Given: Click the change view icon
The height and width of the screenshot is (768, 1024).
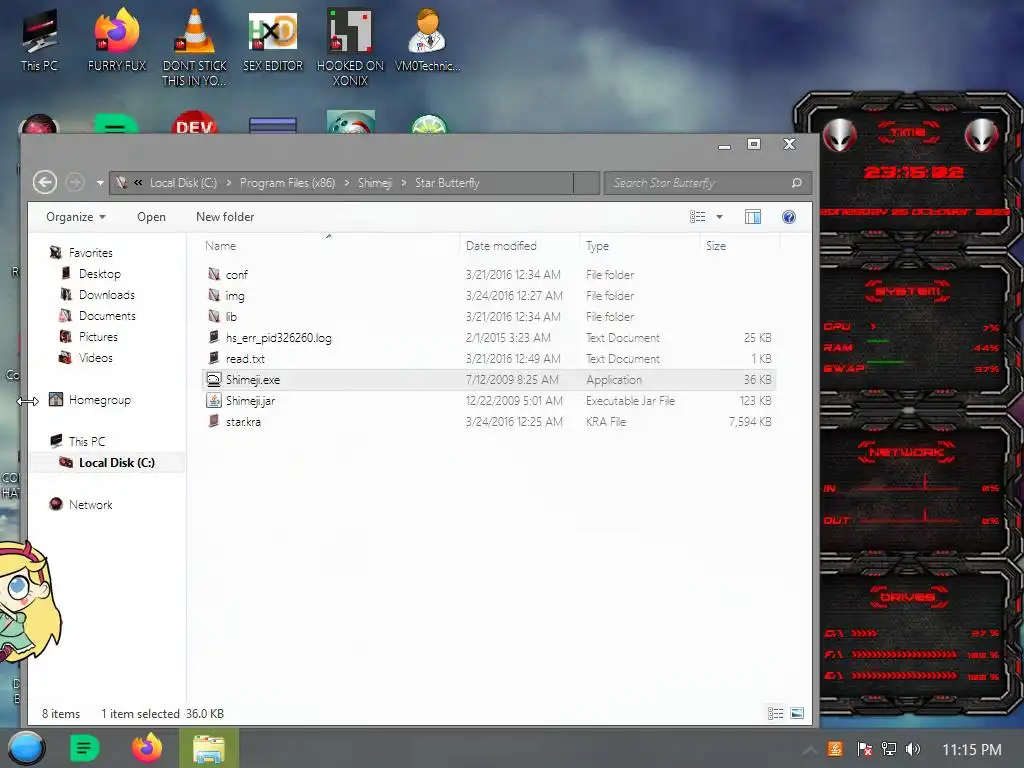Looking at the screenshot, I should (697, 217).
